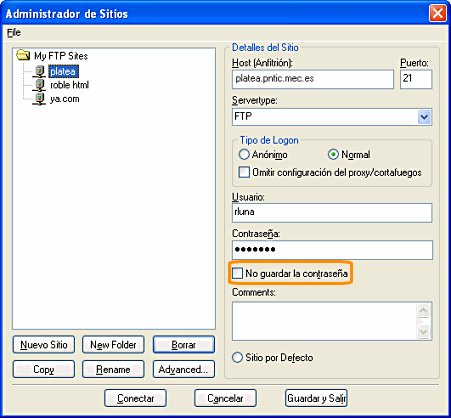Click the Conectar button
This screenshot has height=418, width=451.
point(135,398)
